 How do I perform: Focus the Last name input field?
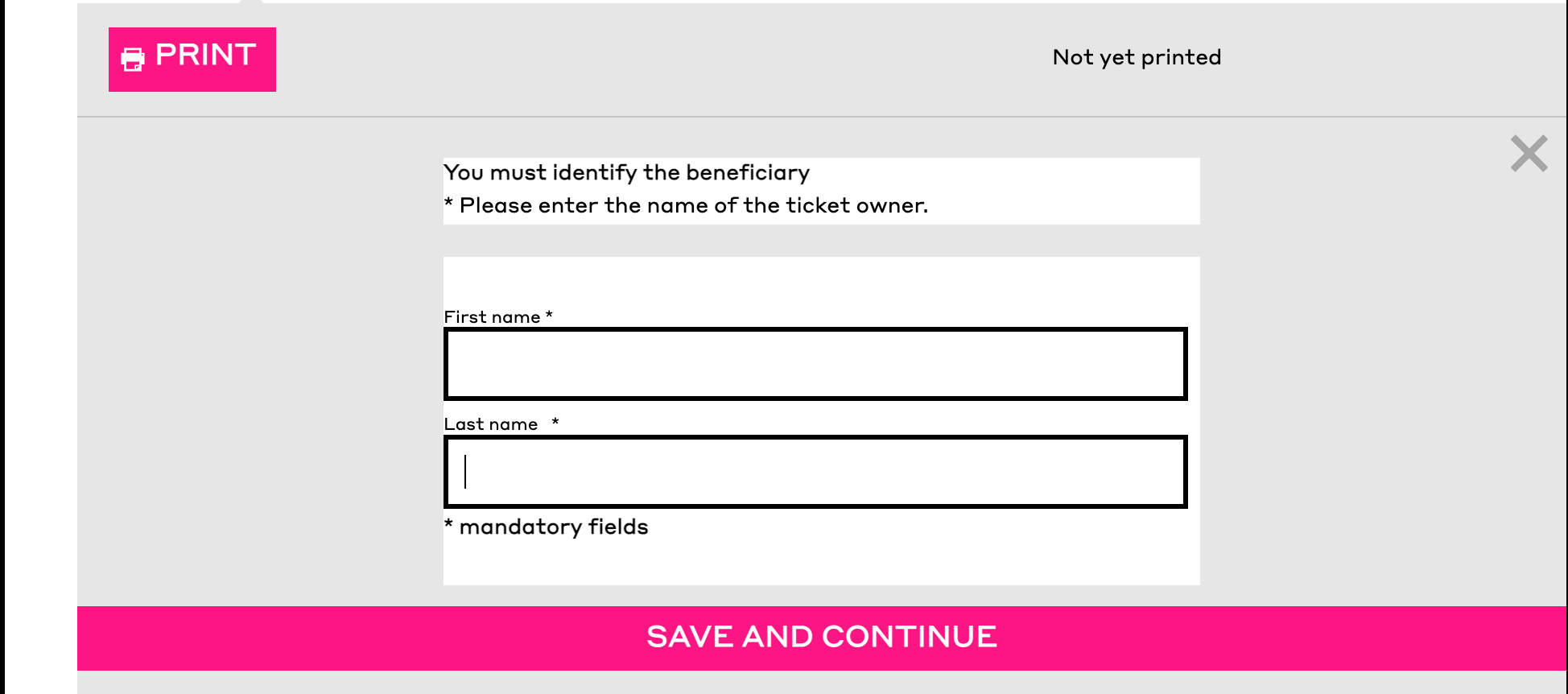point(815,472)
